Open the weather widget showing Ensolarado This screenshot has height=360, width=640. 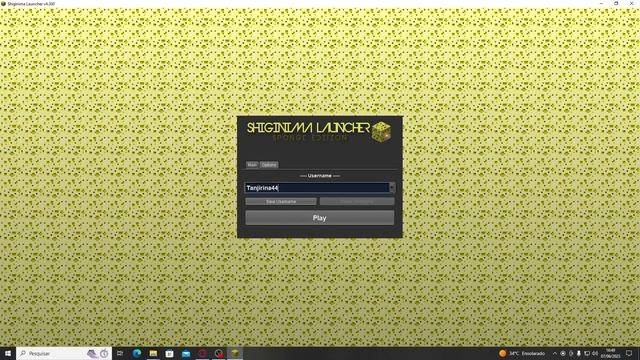coord(522,353)
